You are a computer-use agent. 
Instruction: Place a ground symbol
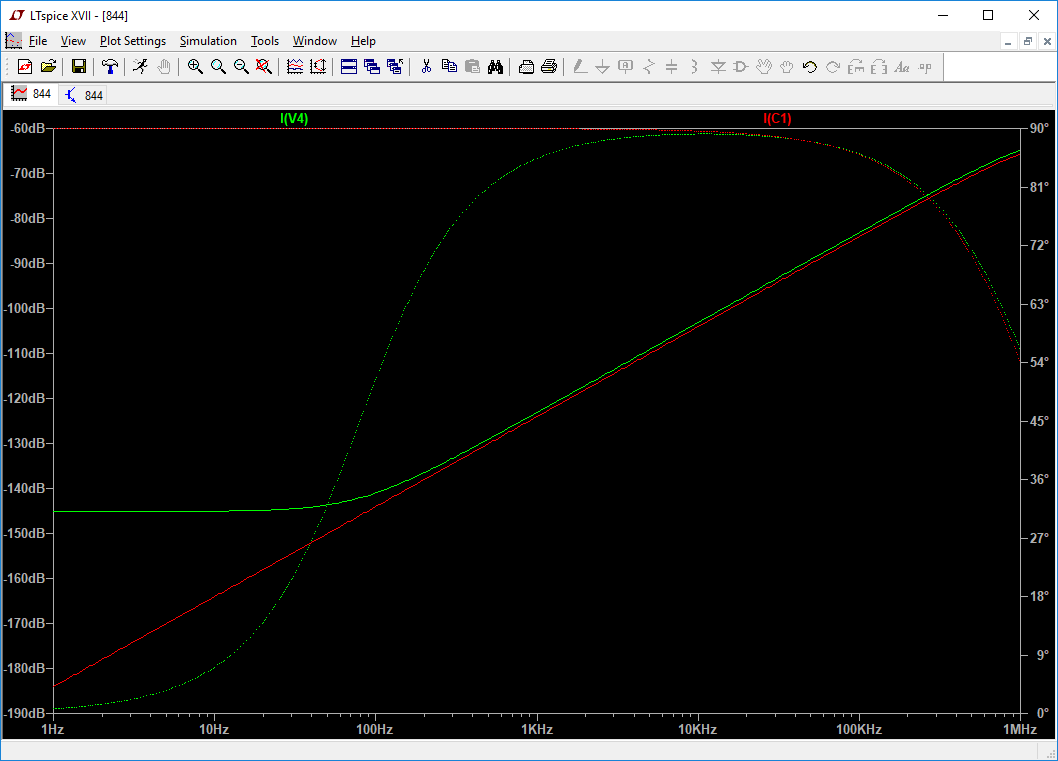tap(603, 67)
